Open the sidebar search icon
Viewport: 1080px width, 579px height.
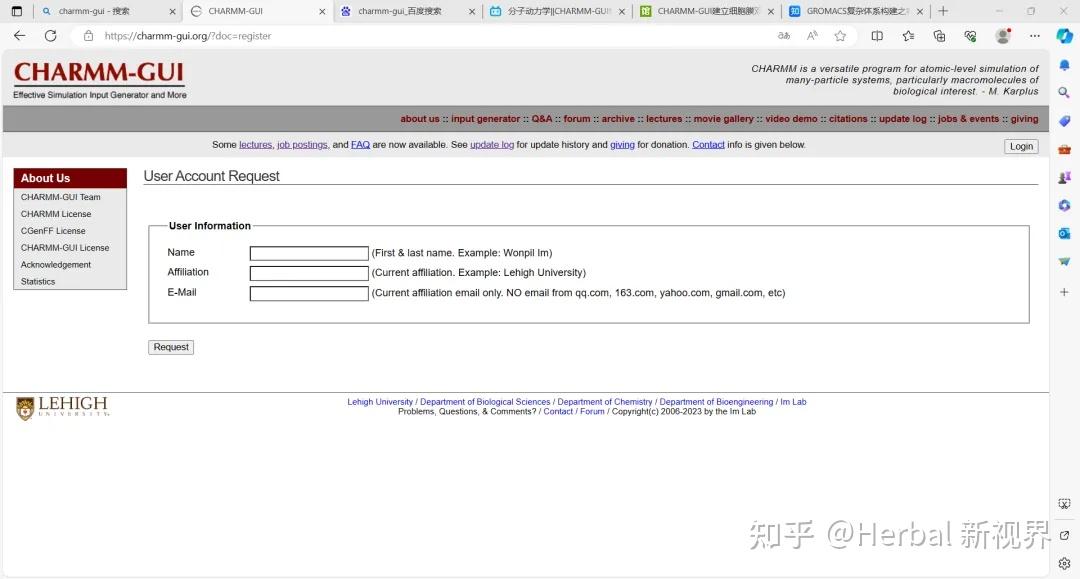(1064, 92)
